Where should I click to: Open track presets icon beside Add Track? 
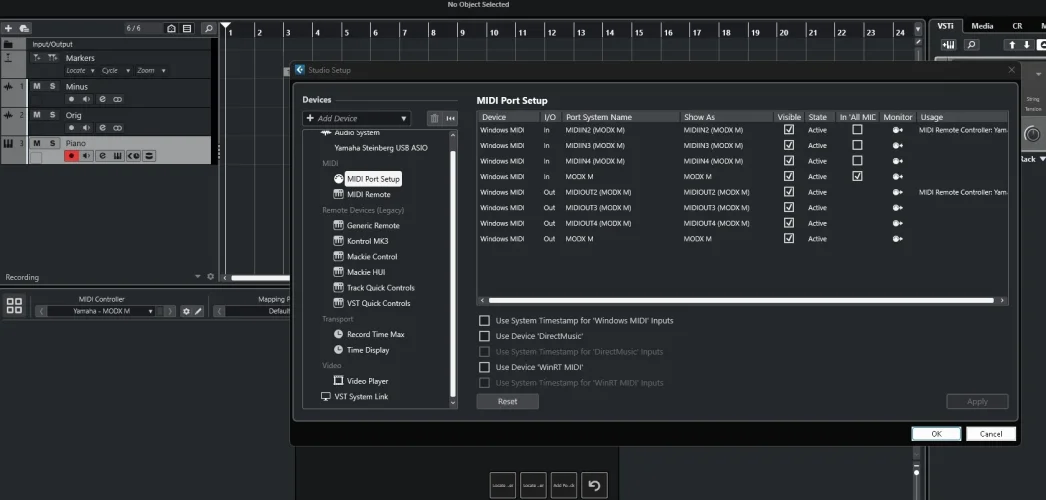(24, 29)
